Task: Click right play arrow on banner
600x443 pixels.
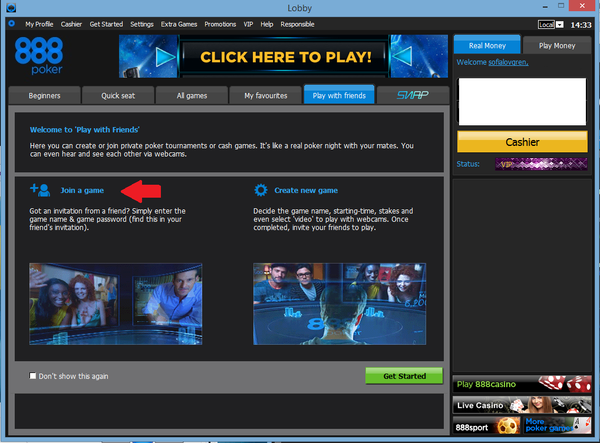Action: click(165, 57)
